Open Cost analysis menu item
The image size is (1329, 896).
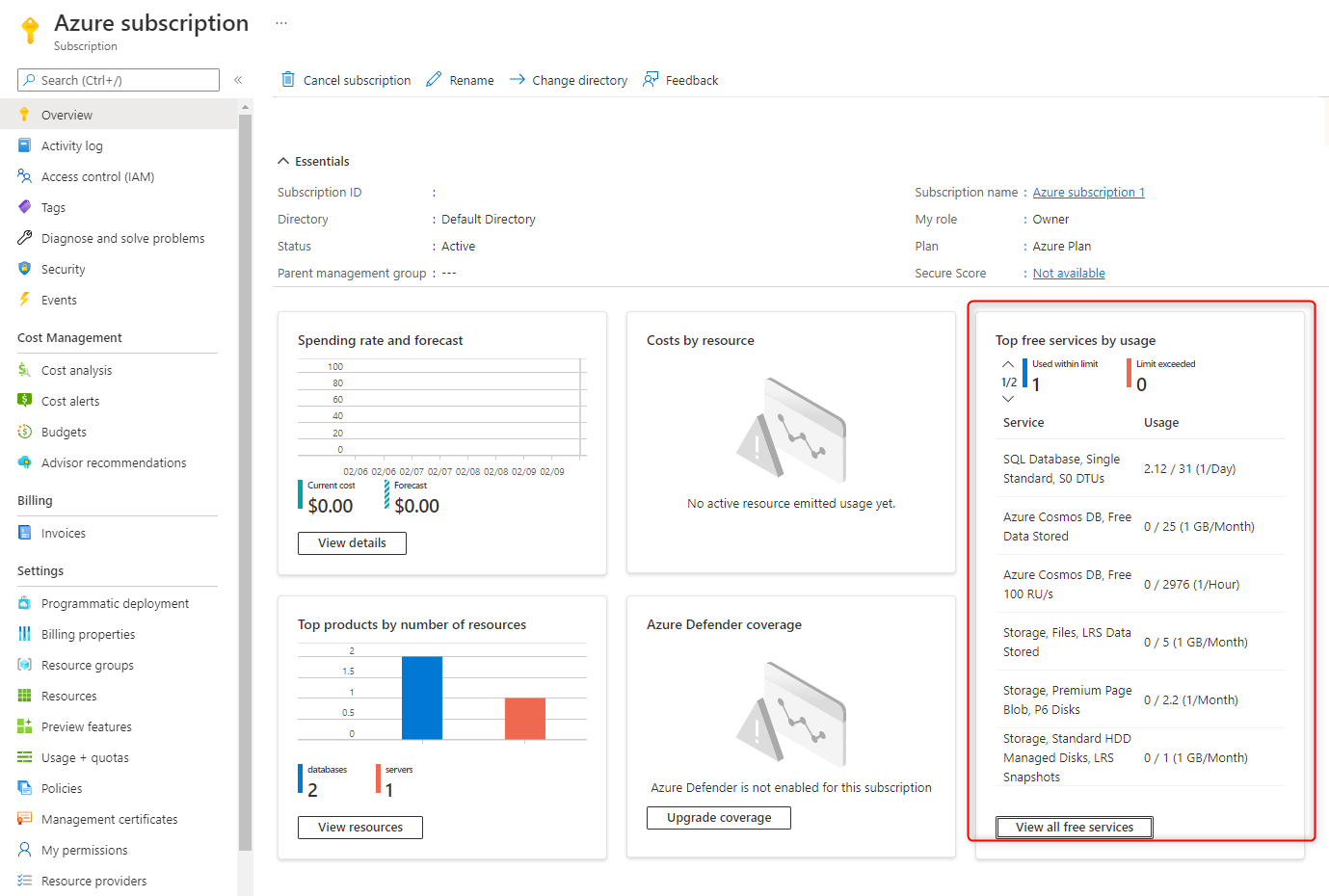(x=76, y=370)
